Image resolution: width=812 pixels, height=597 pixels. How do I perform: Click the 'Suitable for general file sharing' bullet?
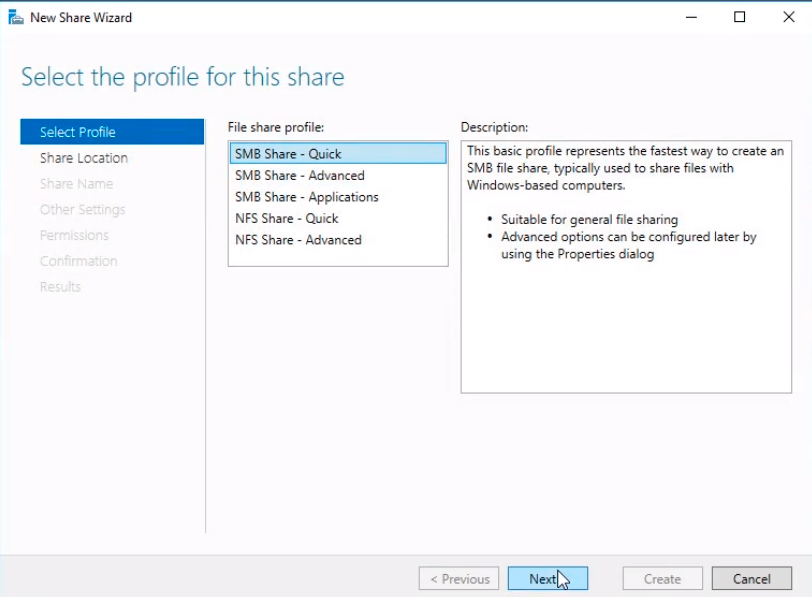[x=589, y=220]
